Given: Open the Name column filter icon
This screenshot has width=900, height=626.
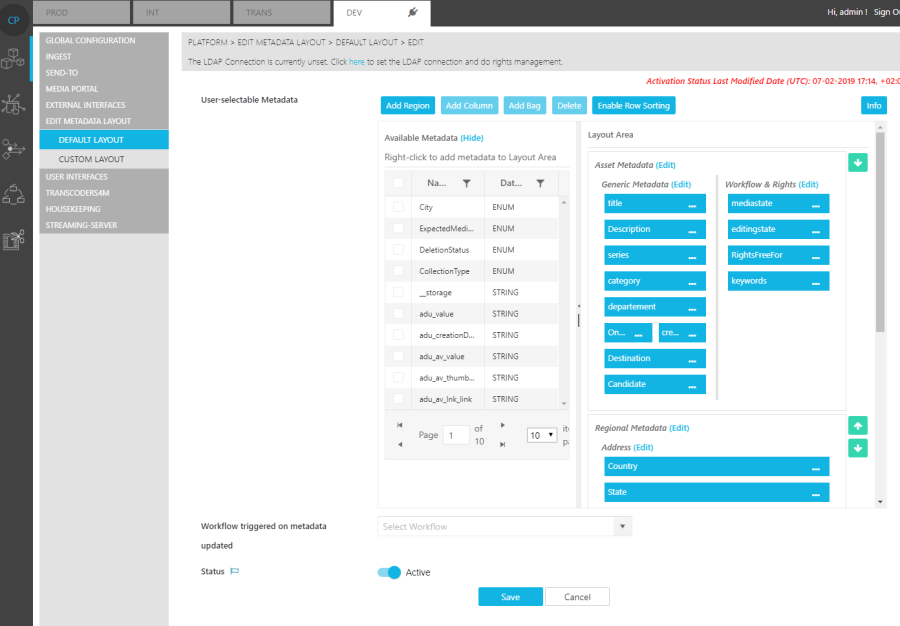Looking at the screenshot, I should point(466,183).
